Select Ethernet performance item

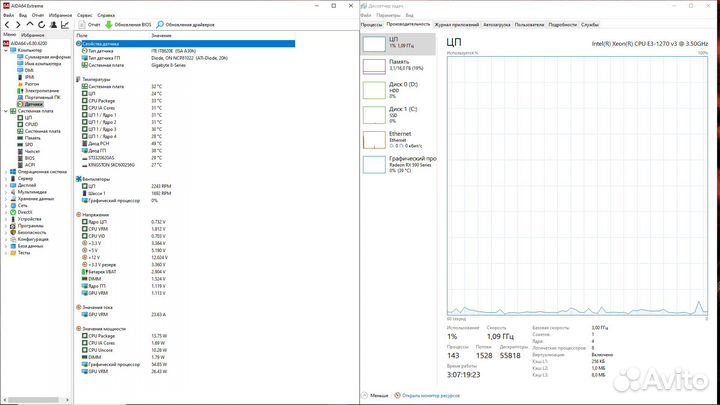[x=398, y=140]
